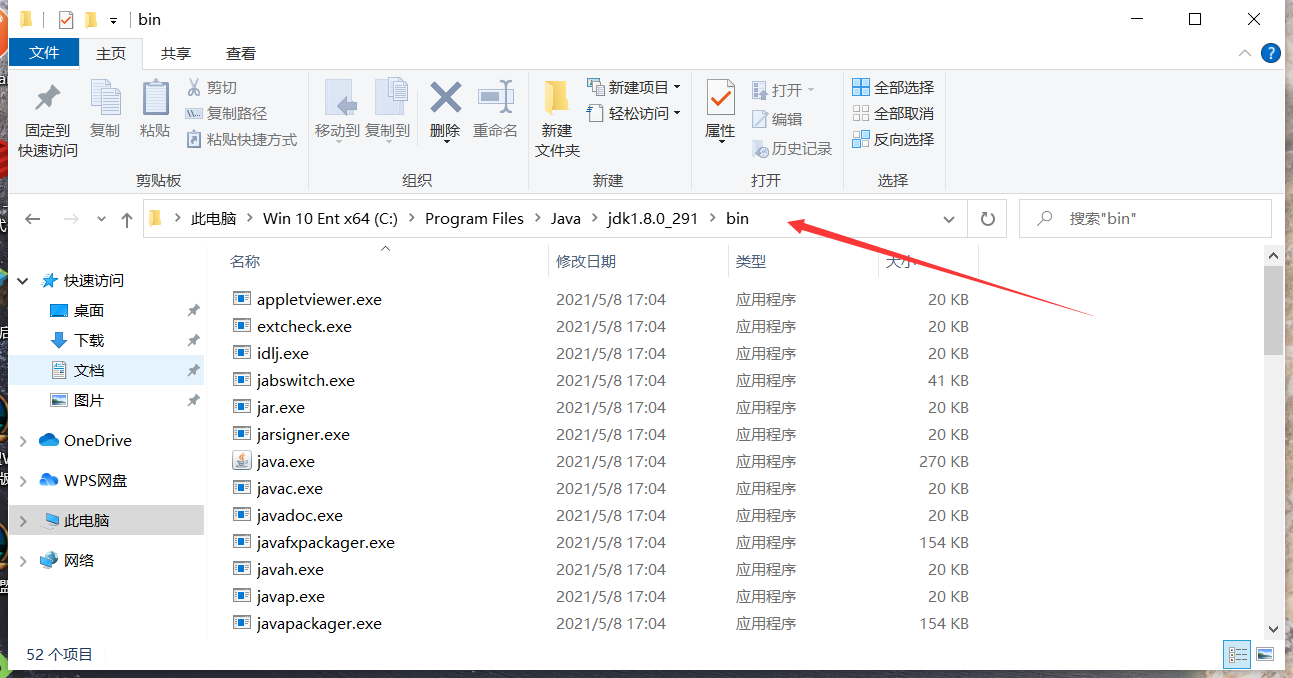This screenshot has height=678, width=1293.
Task: Select 桌面 in Quick access
Action: coord(88,310)
